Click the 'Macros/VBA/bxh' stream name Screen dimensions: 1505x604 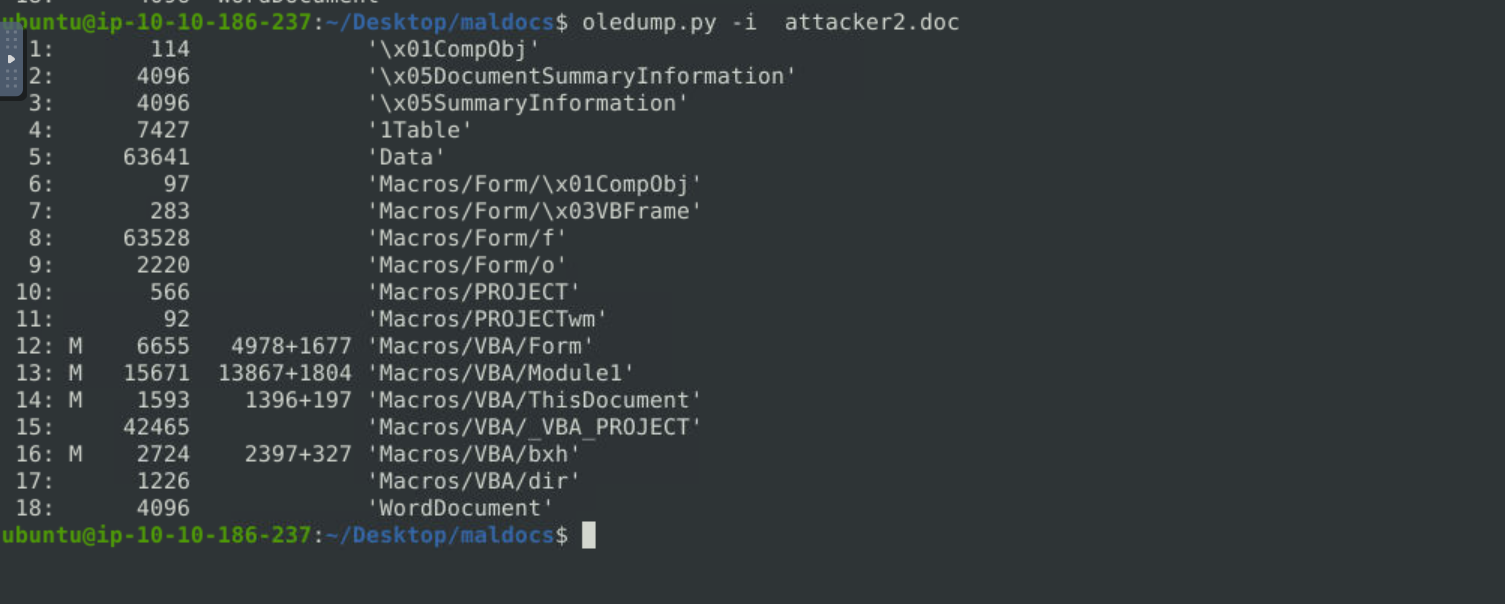coord(474,454)
